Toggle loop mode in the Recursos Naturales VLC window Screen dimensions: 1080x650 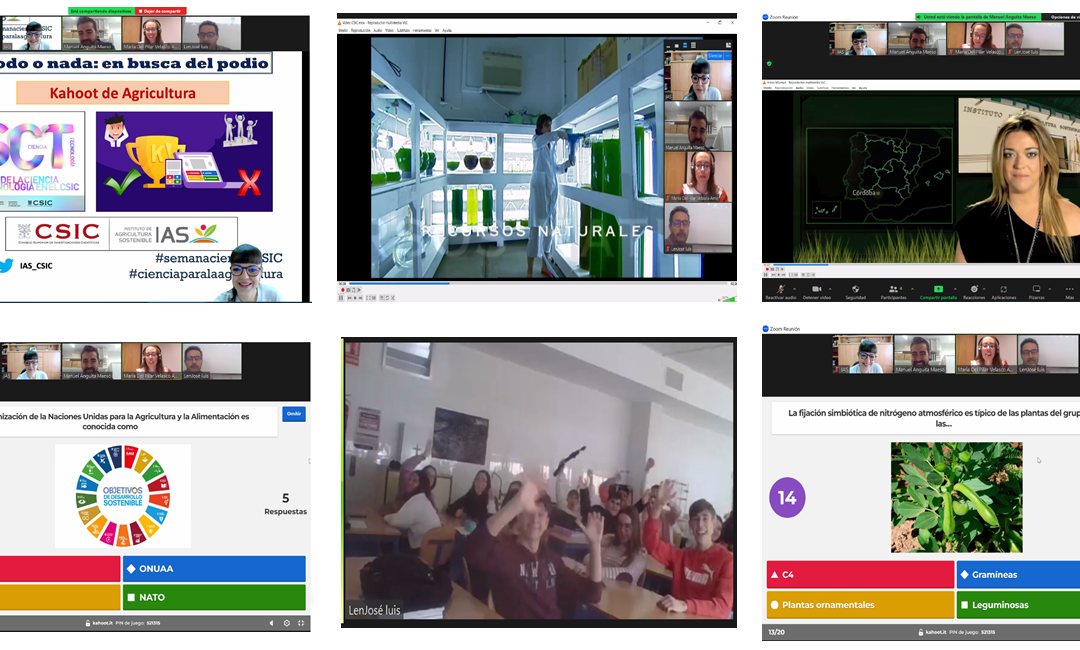[387, 298]
